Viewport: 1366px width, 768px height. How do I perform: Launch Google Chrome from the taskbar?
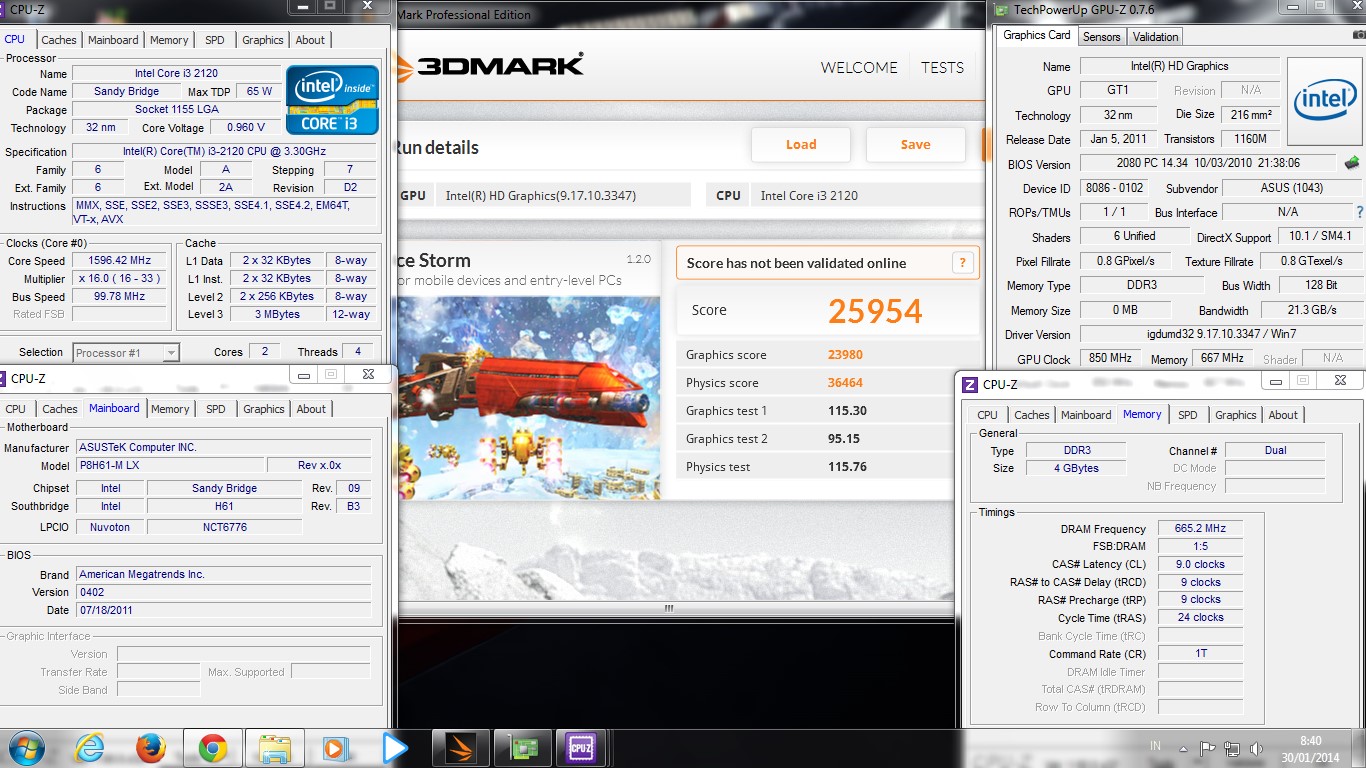[x=212, y=748]
